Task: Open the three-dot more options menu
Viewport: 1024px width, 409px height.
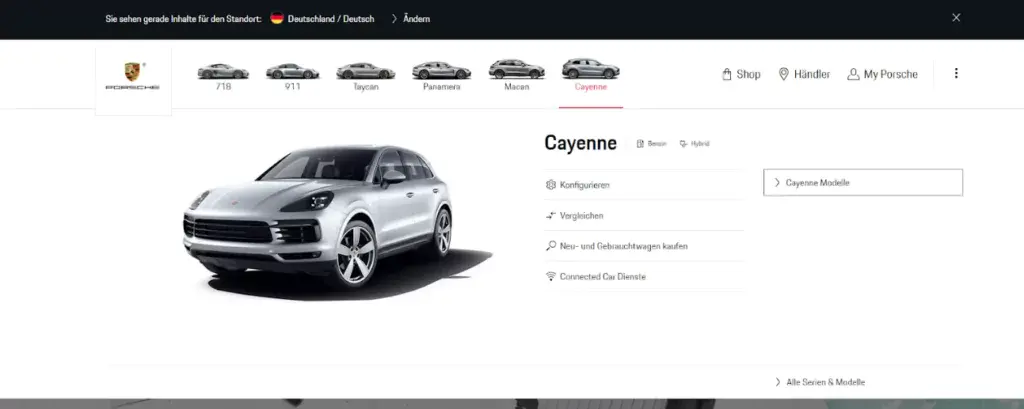Action: pos(956,73)
